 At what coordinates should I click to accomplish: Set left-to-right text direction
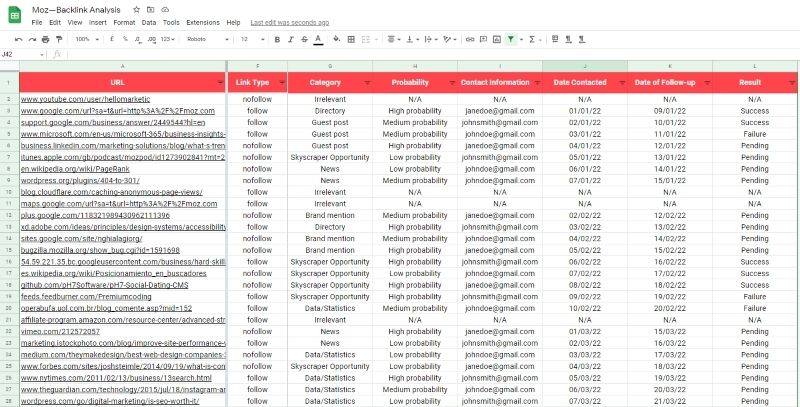(x=568, y=39)
